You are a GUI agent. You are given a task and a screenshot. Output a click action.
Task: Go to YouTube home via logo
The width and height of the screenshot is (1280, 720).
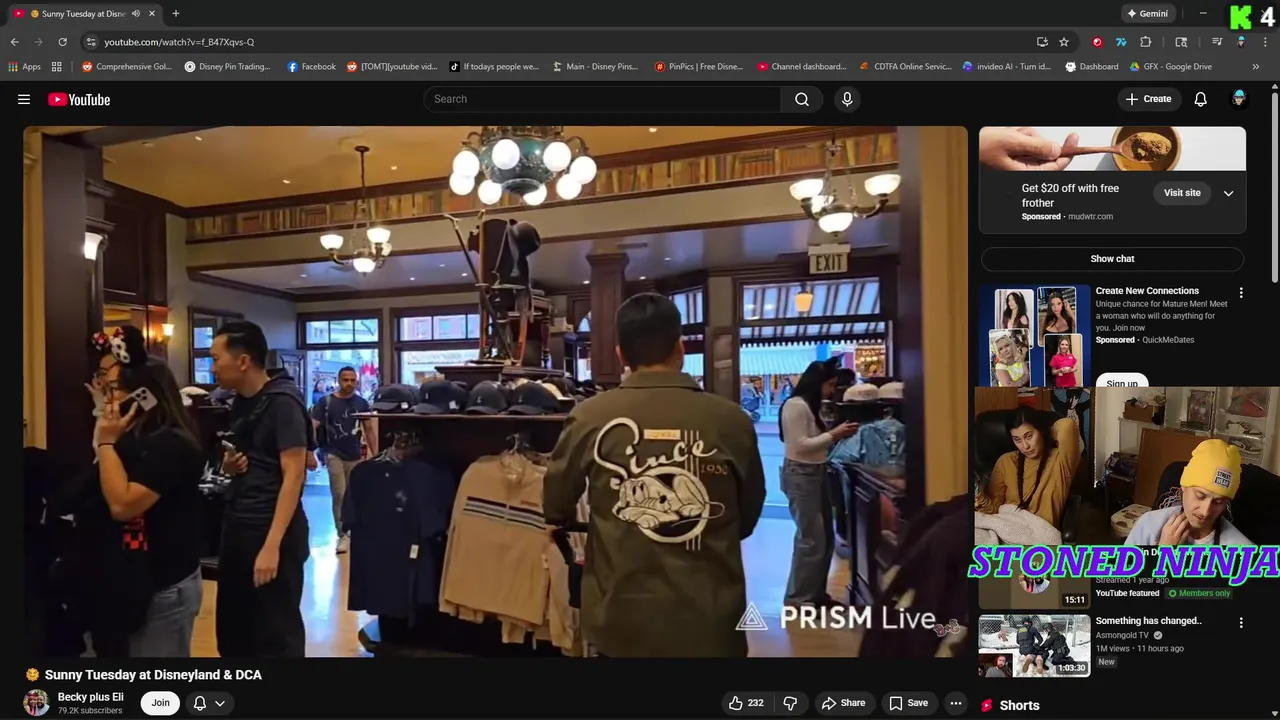(79, 99)
